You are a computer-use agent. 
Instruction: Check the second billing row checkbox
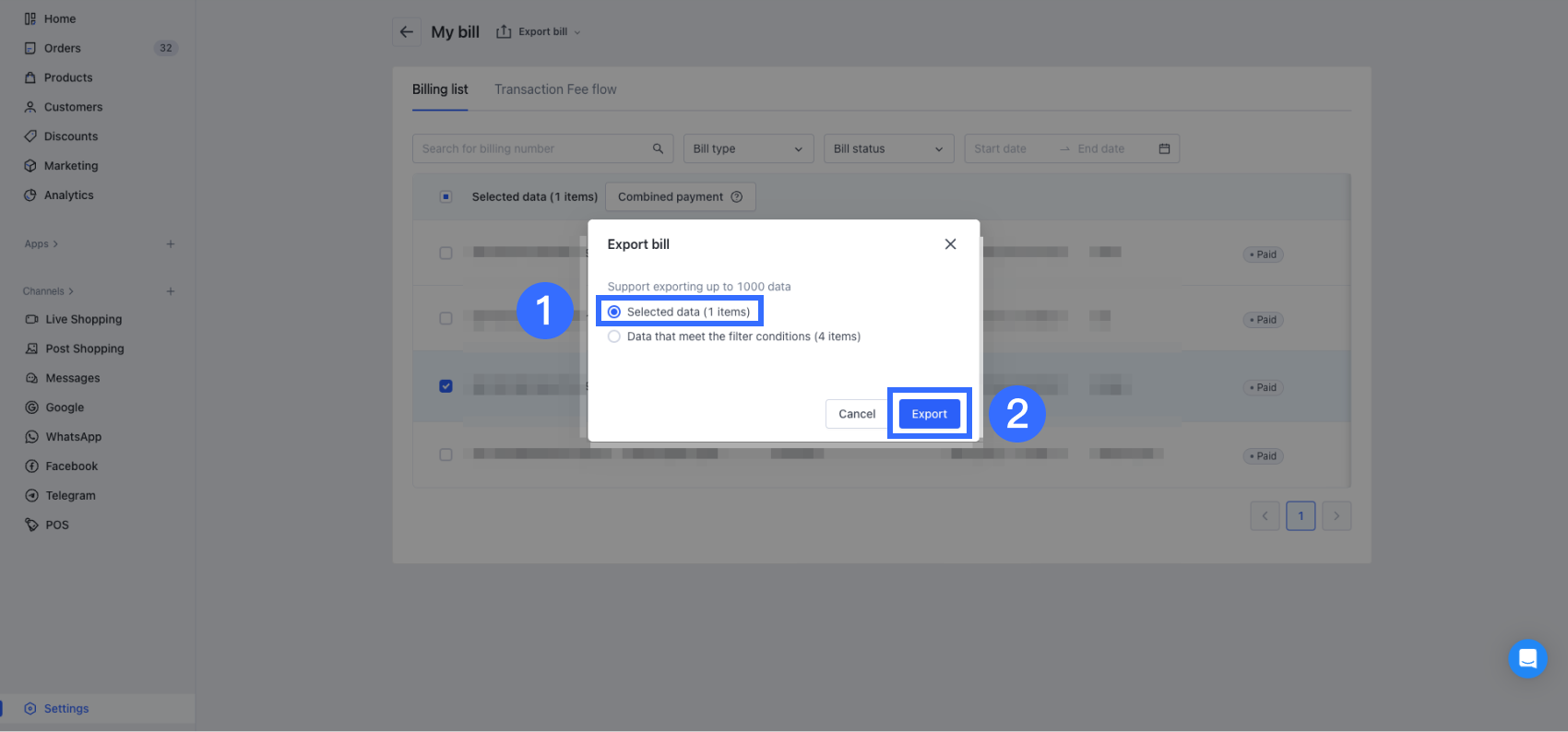pos(446,318)
